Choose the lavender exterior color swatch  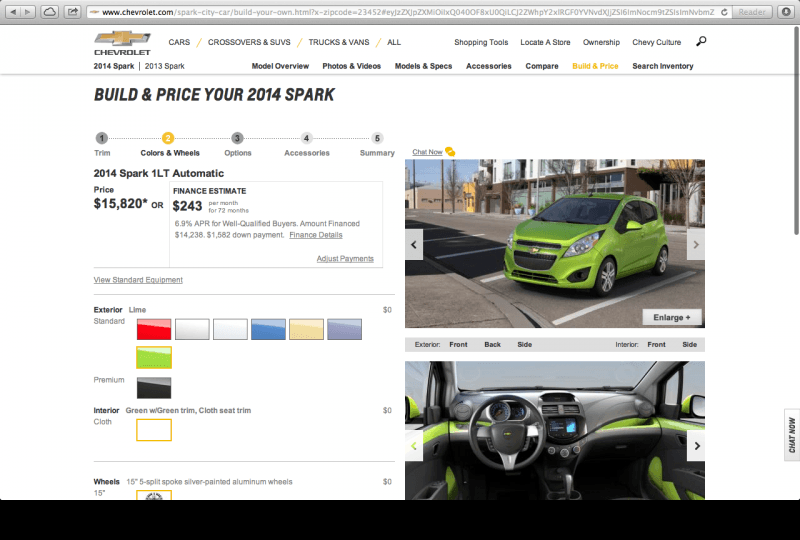pyautogui.click(x=344, y=329)
